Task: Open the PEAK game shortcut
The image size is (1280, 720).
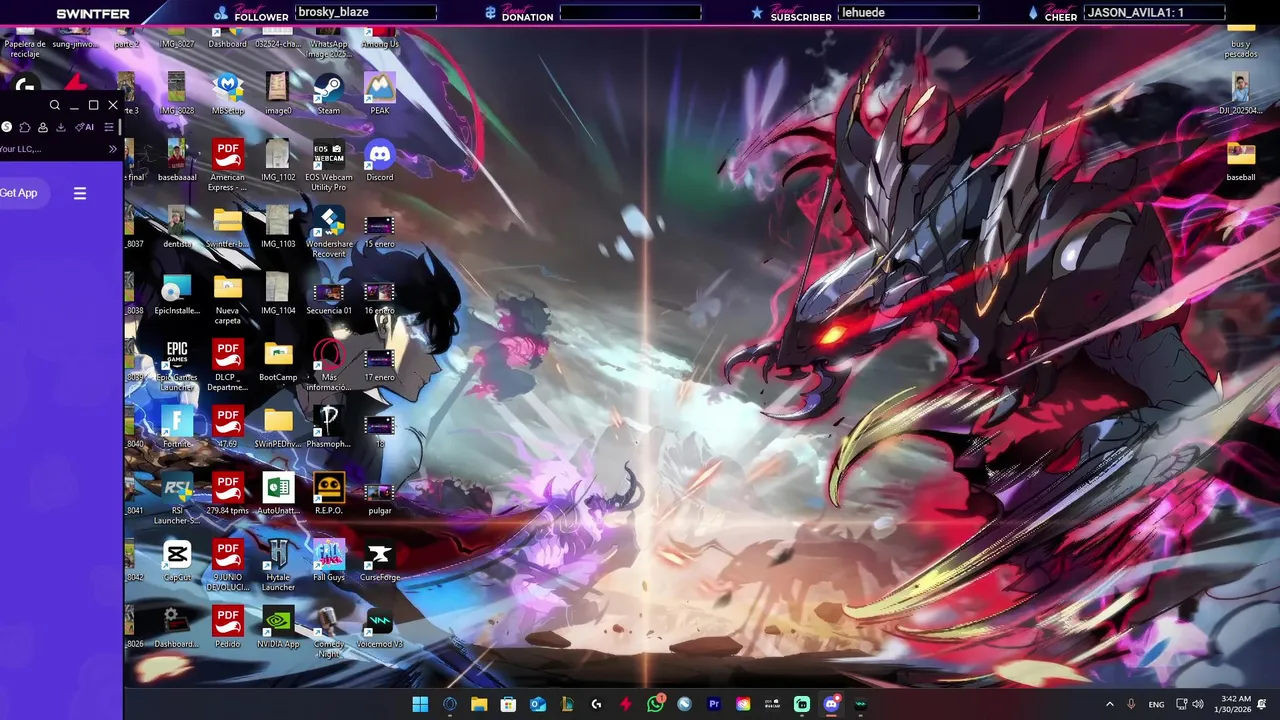Action: click(x=379, y=94)
